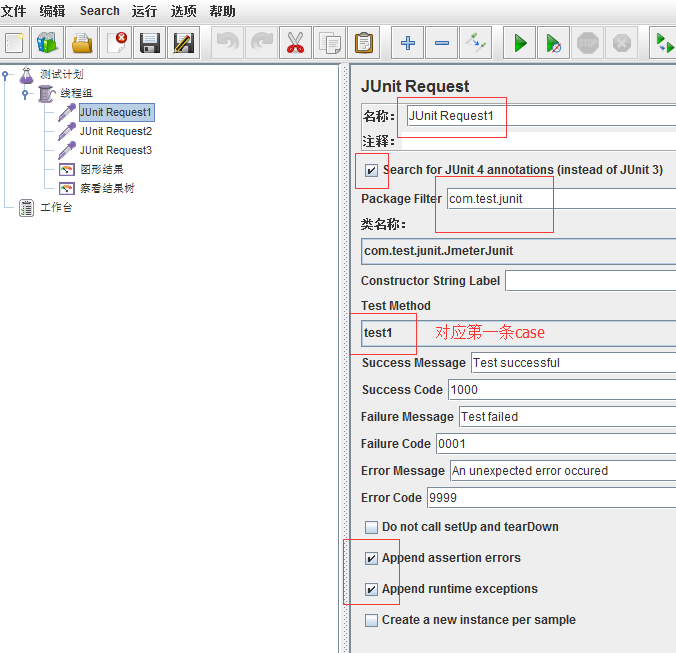This screenshot has width=676, height=653.
Task: Click the Constructor String Label field
Action: (x=591, y=281)
